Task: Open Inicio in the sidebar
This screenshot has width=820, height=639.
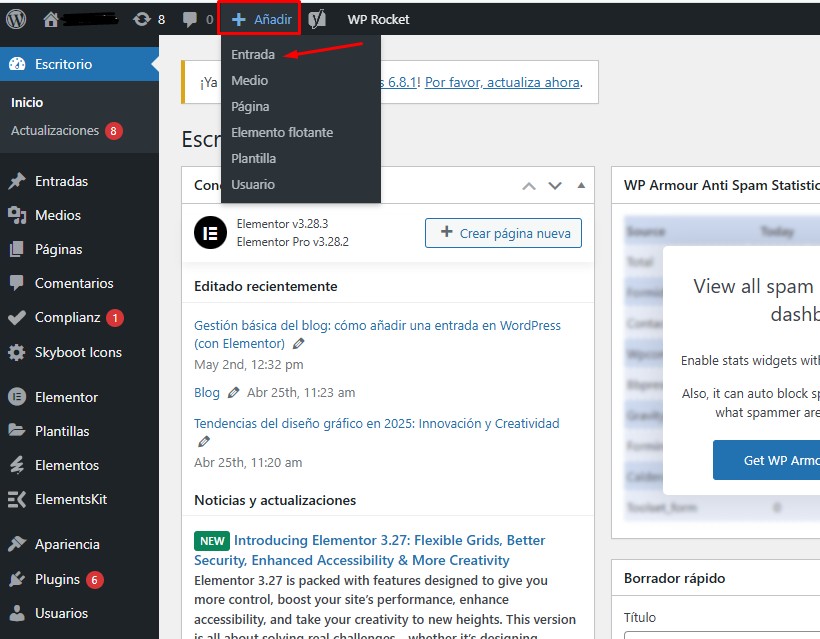Action: (27, 102)
